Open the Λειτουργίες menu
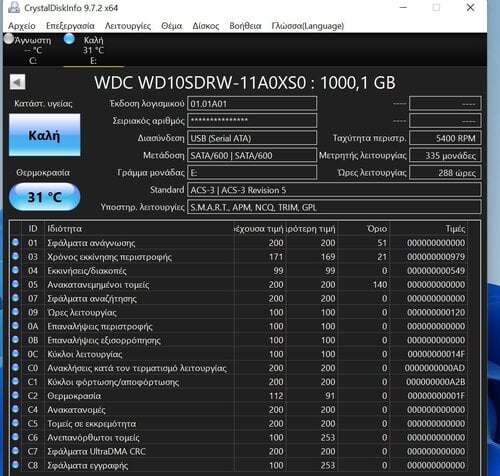This screenshot has width=500, height=476. pyautogui.click(x=128, y=26)
